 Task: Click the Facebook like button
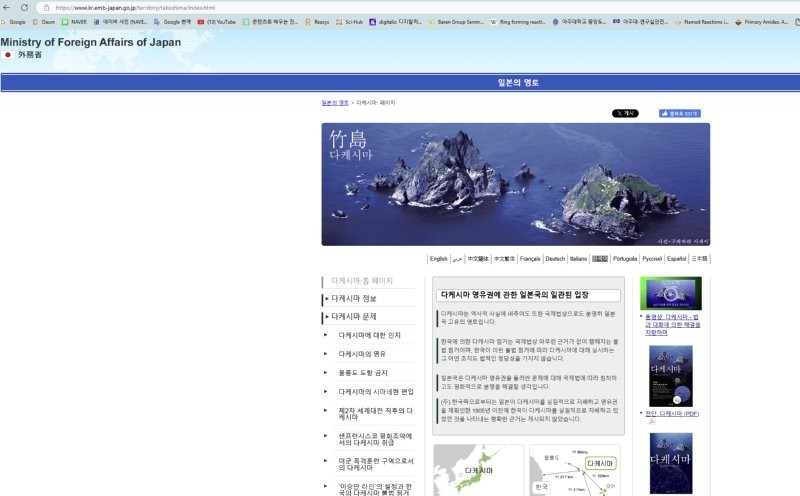(679, 114)
